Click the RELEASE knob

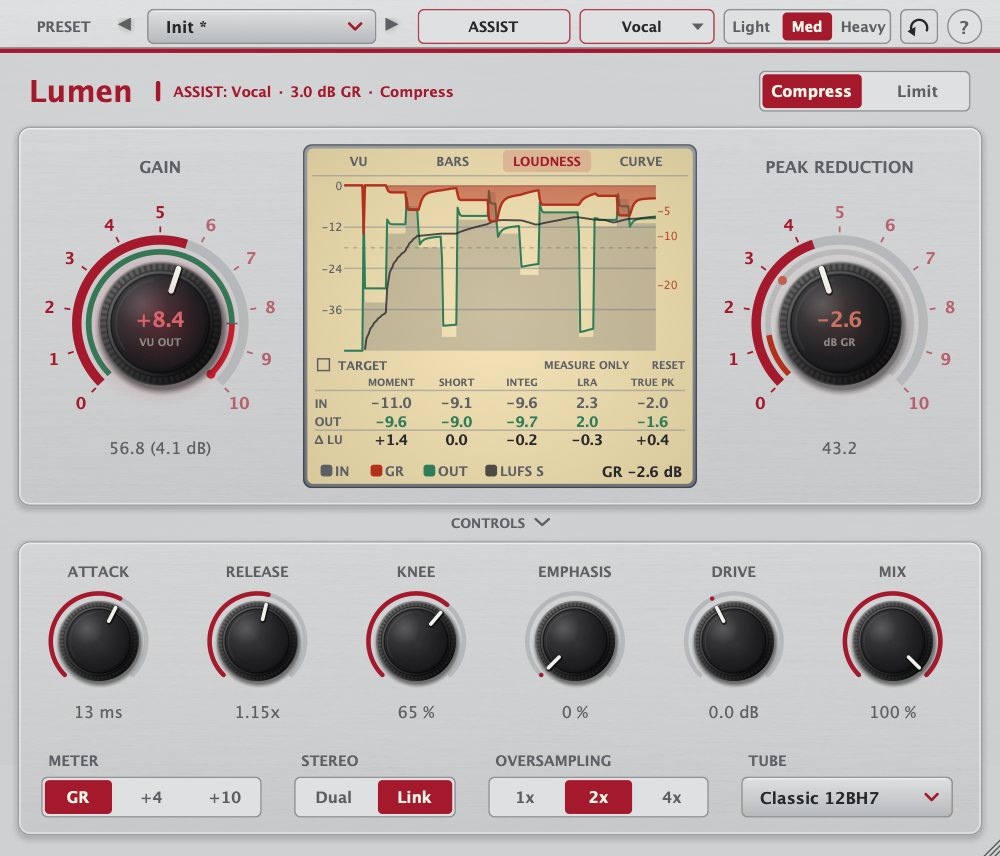tap(257, 640)
